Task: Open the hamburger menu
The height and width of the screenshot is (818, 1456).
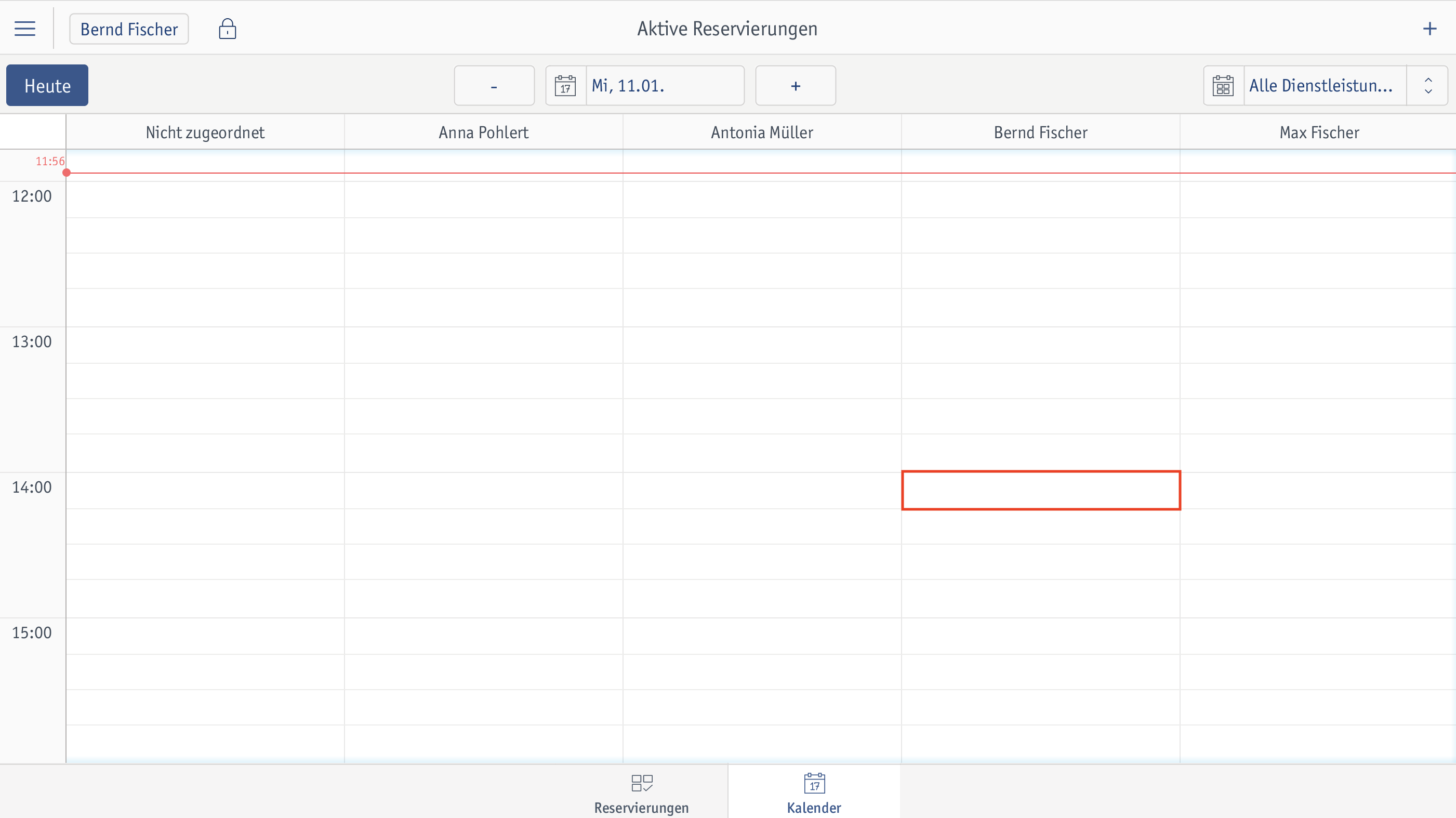Action: tap(25, 28)
